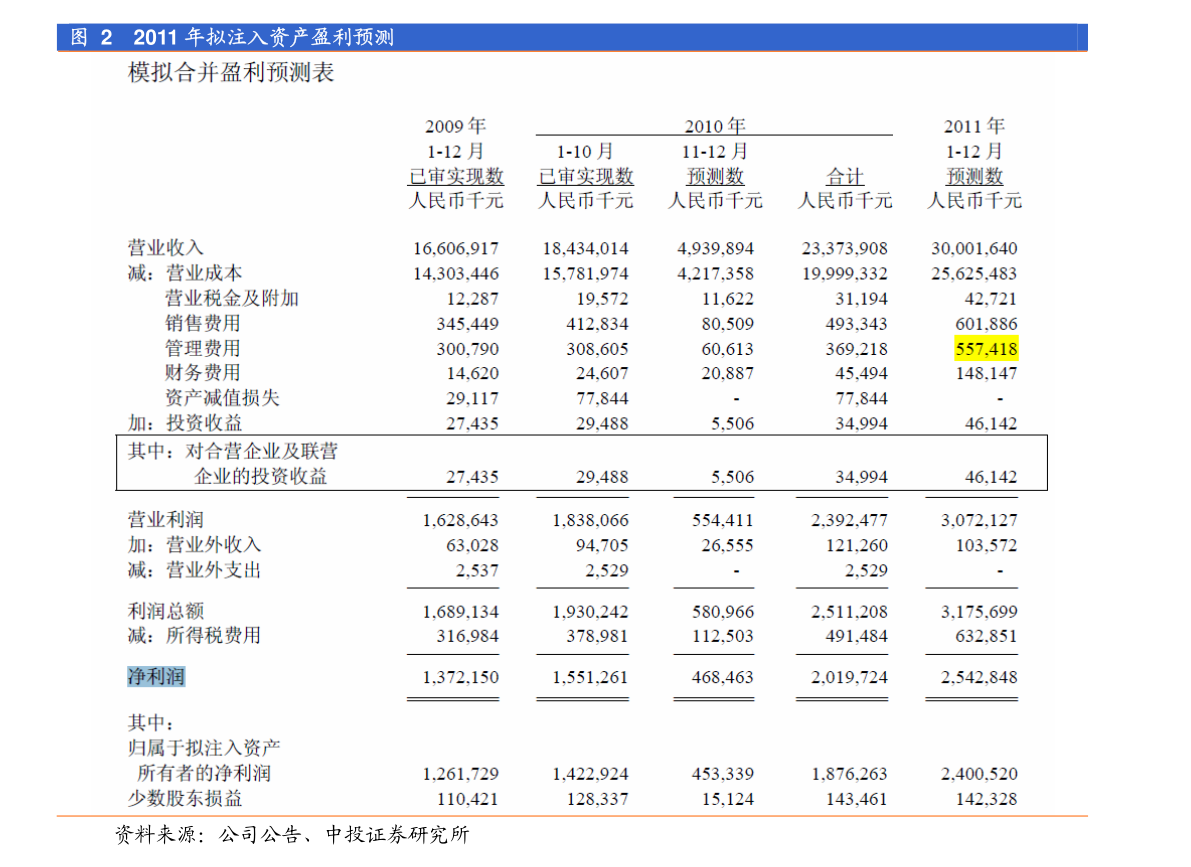Click the 管理费用 row label

(203, 349)
